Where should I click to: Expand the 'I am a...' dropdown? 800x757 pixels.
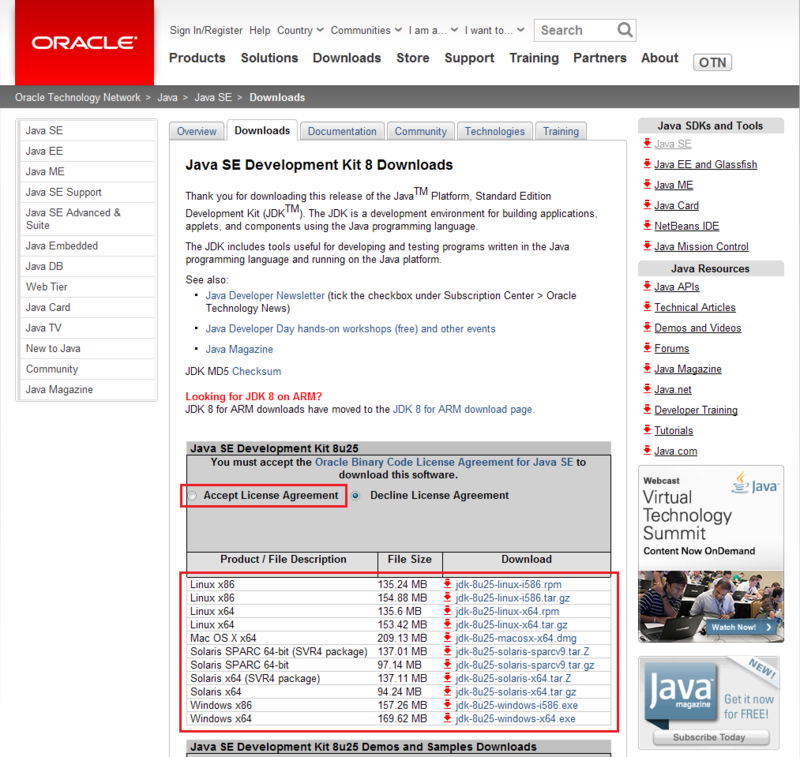[x=433, y=31]
